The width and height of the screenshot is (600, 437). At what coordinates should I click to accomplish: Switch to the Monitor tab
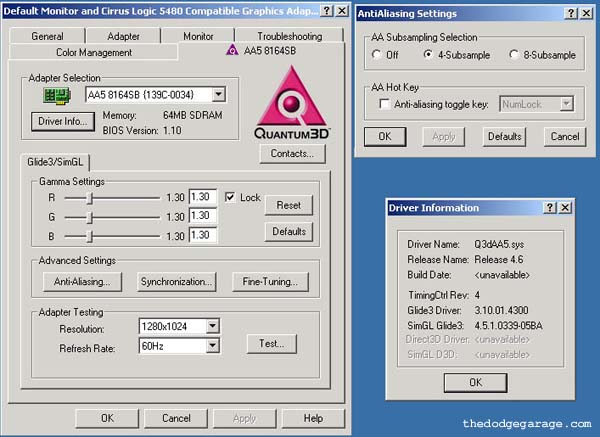(x=198, y=36)
